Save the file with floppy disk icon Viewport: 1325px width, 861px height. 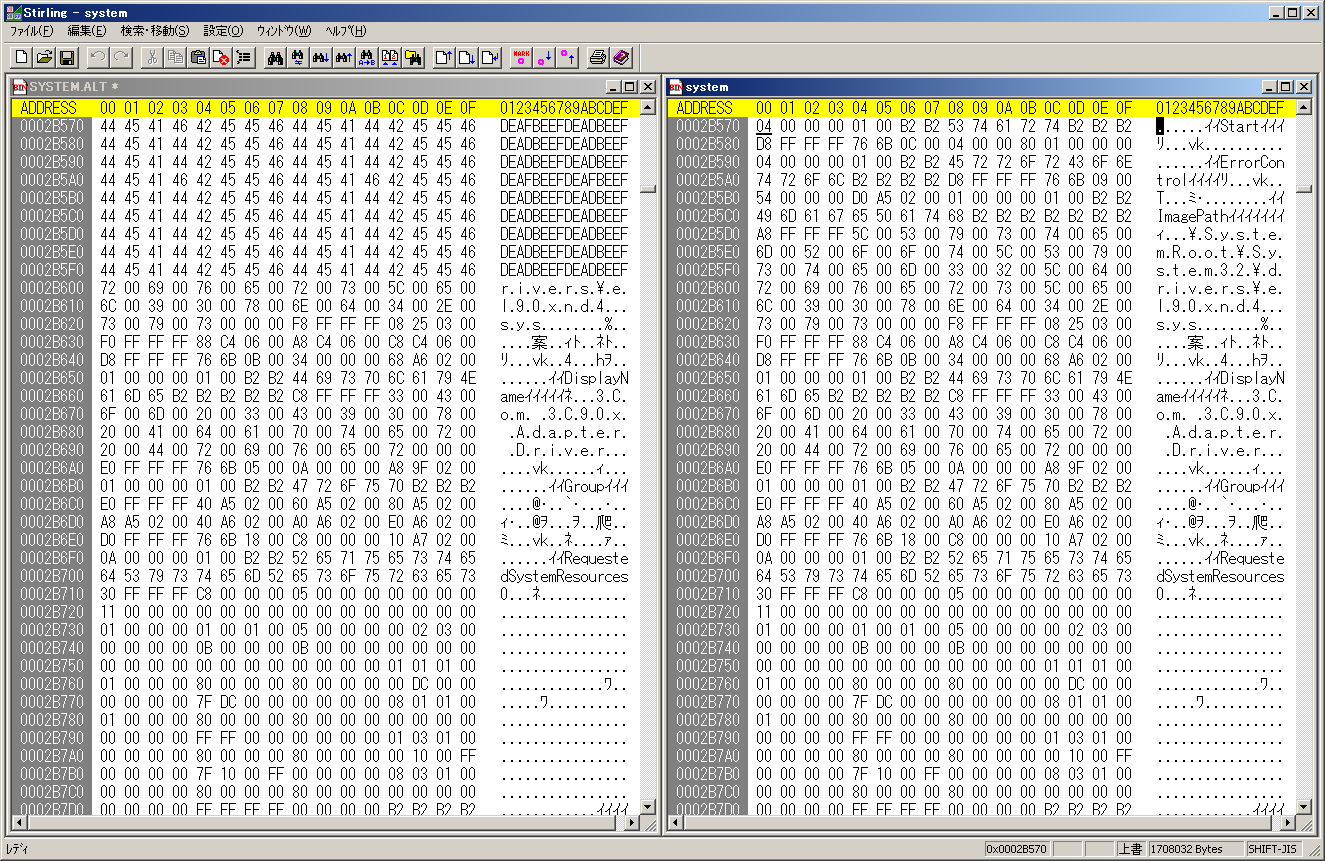(67, 57)
